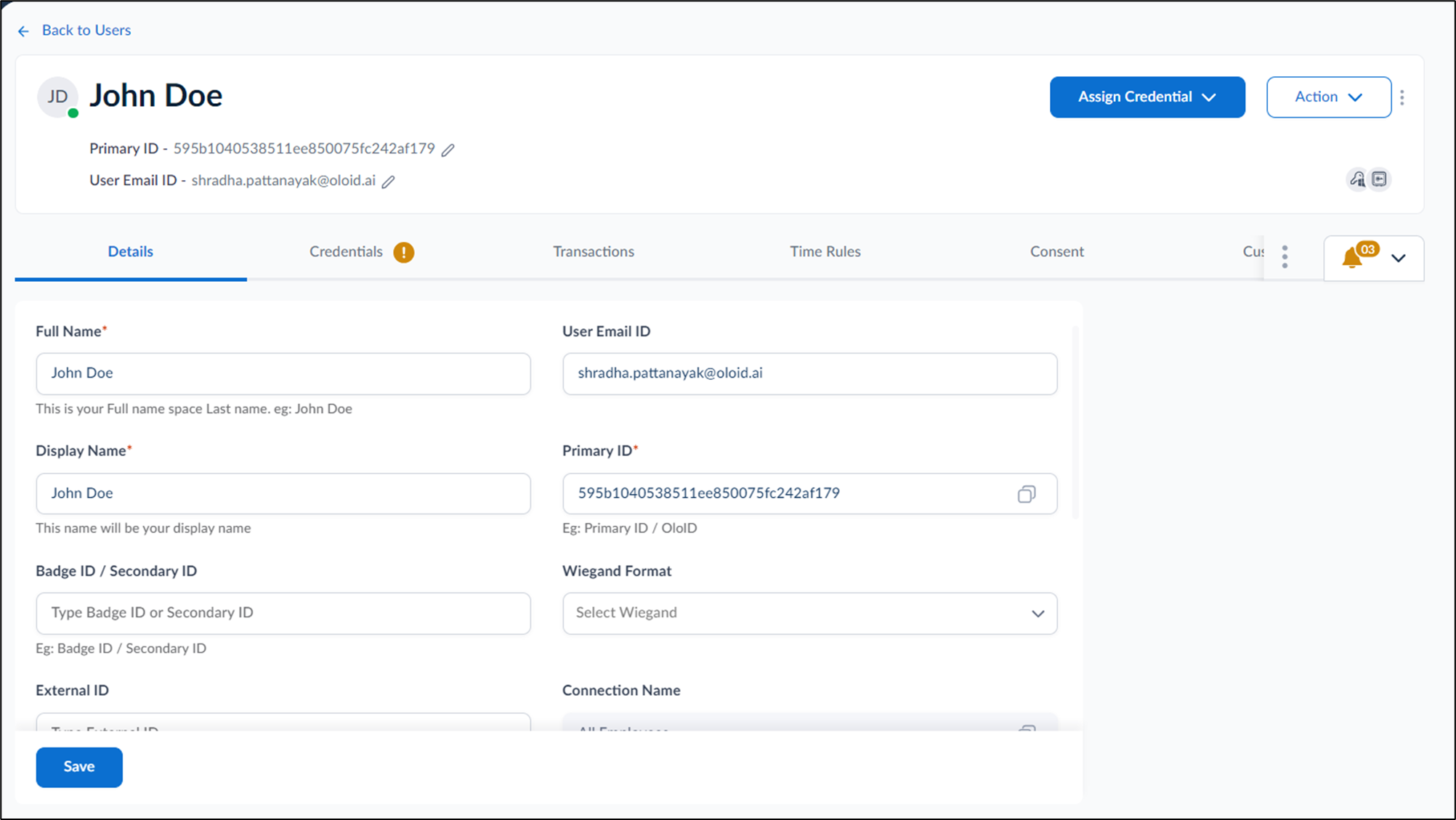Click the 'Eg: Primary ID / OloID' hint text
The image size is (1456, 820).
(x=629, y=528)
